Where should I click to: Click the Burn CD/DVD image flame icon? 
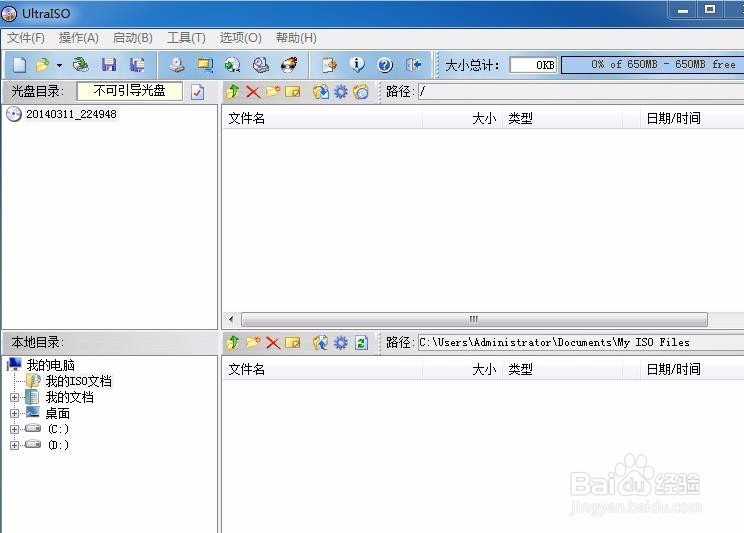click(289, 65)
